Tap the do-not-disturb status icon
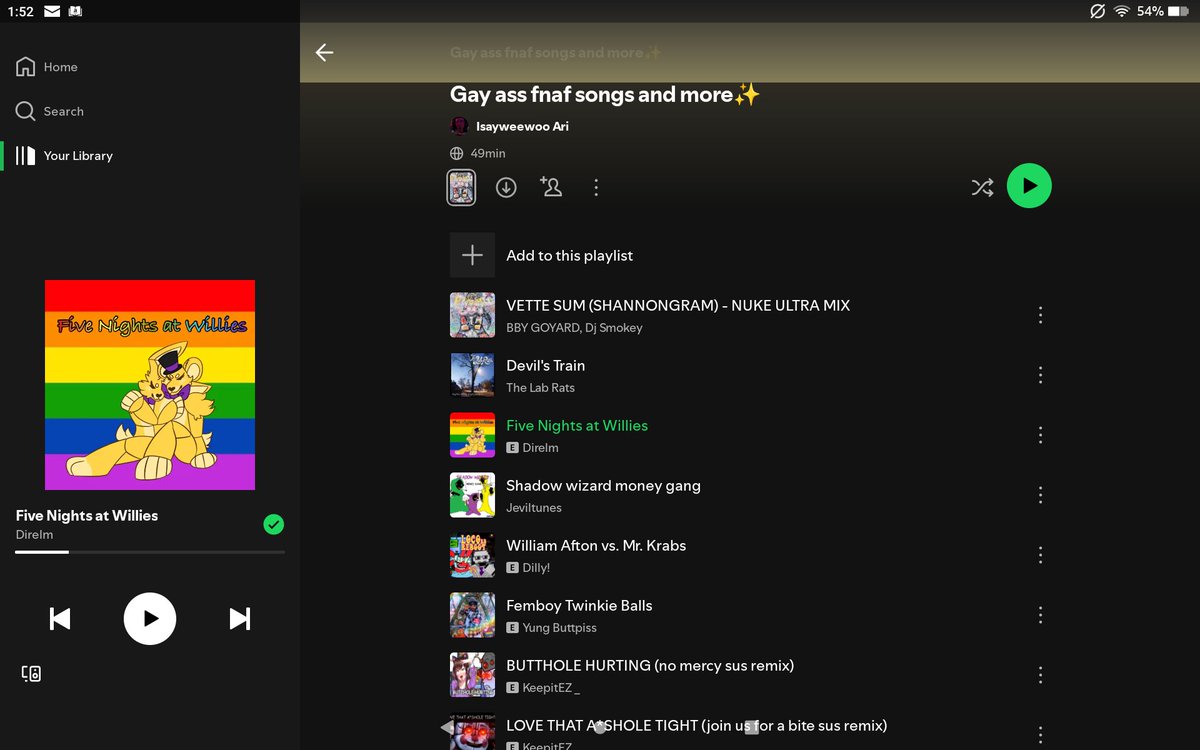The height and width of the screenshot is (750, 1200). pyautogui.click(x=1098, y=11)
